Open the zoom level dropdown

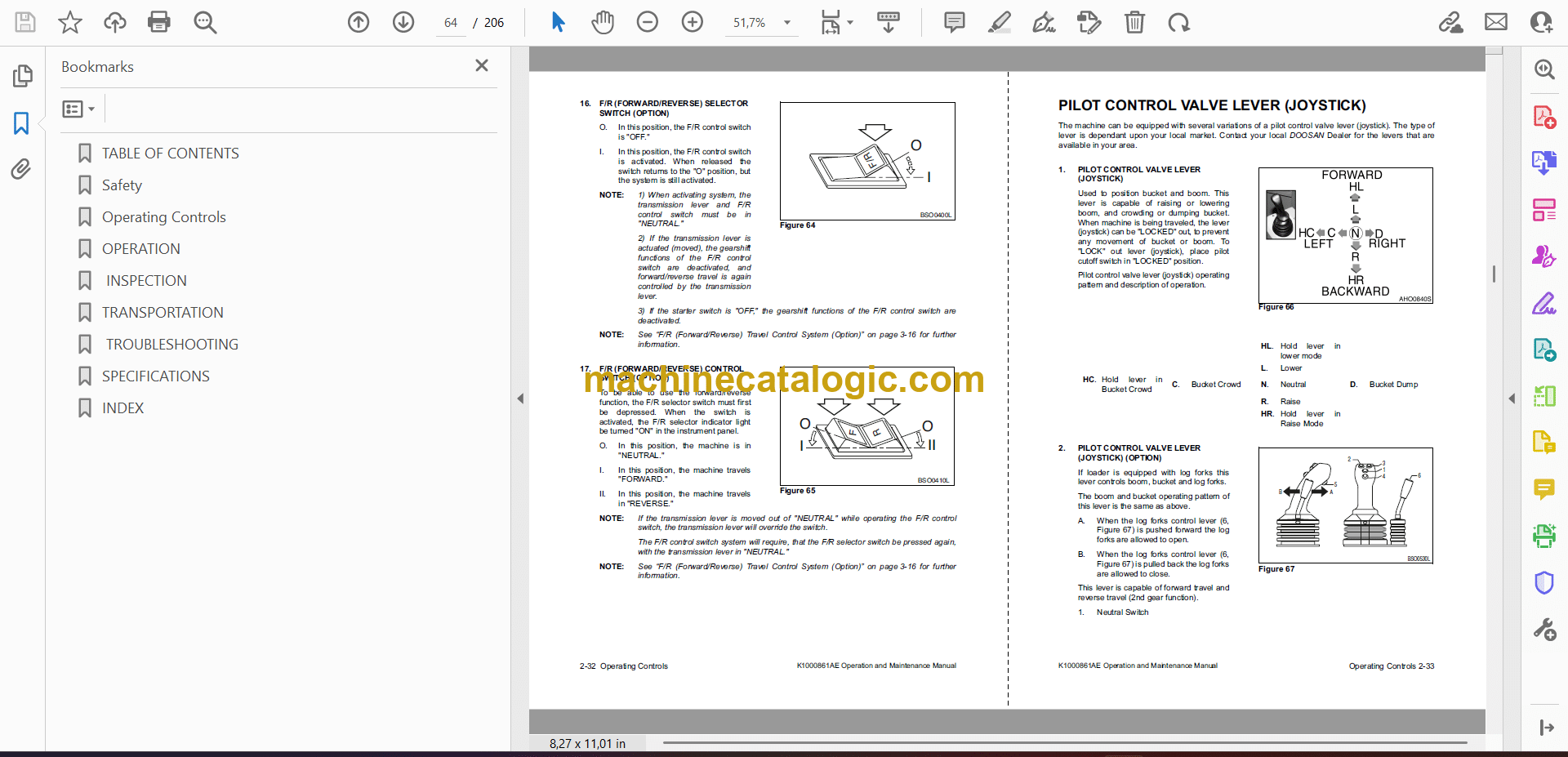point(787,23)
